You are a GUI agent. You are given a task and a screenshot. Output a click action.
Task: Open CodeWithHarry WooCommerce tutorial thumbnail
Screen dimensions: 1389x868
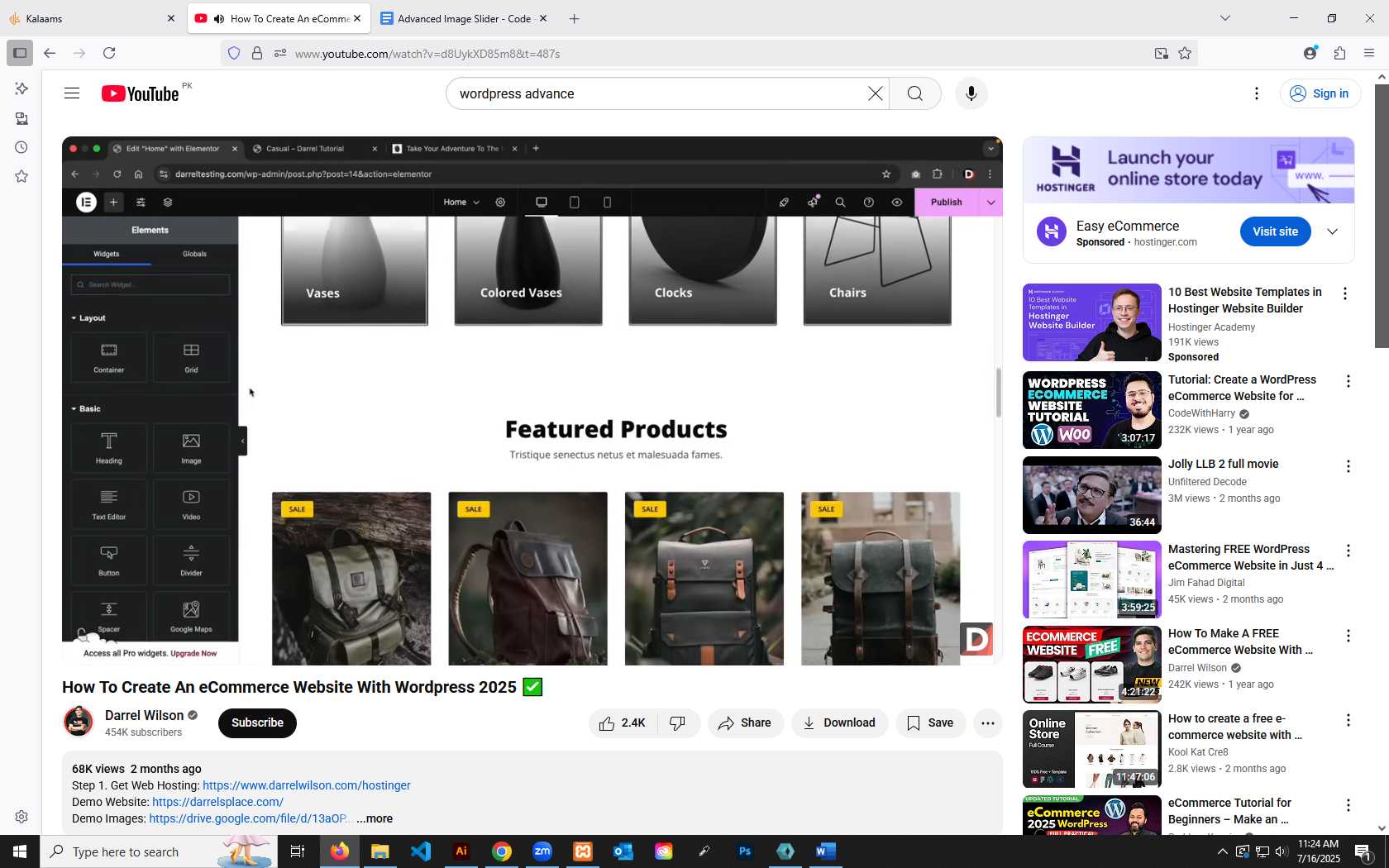pyautogui.click(x=1092, y=410)
